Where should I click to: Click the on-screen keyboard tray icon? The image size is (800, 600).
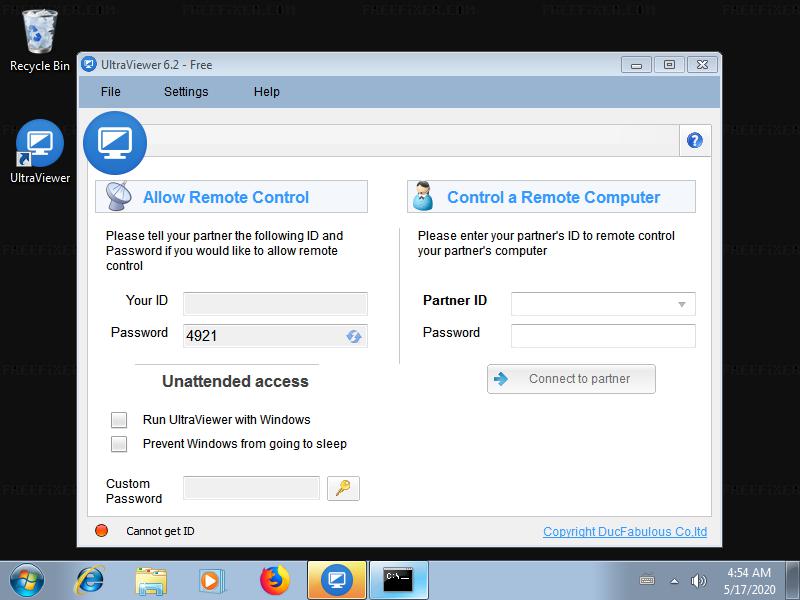click(647, 581)
